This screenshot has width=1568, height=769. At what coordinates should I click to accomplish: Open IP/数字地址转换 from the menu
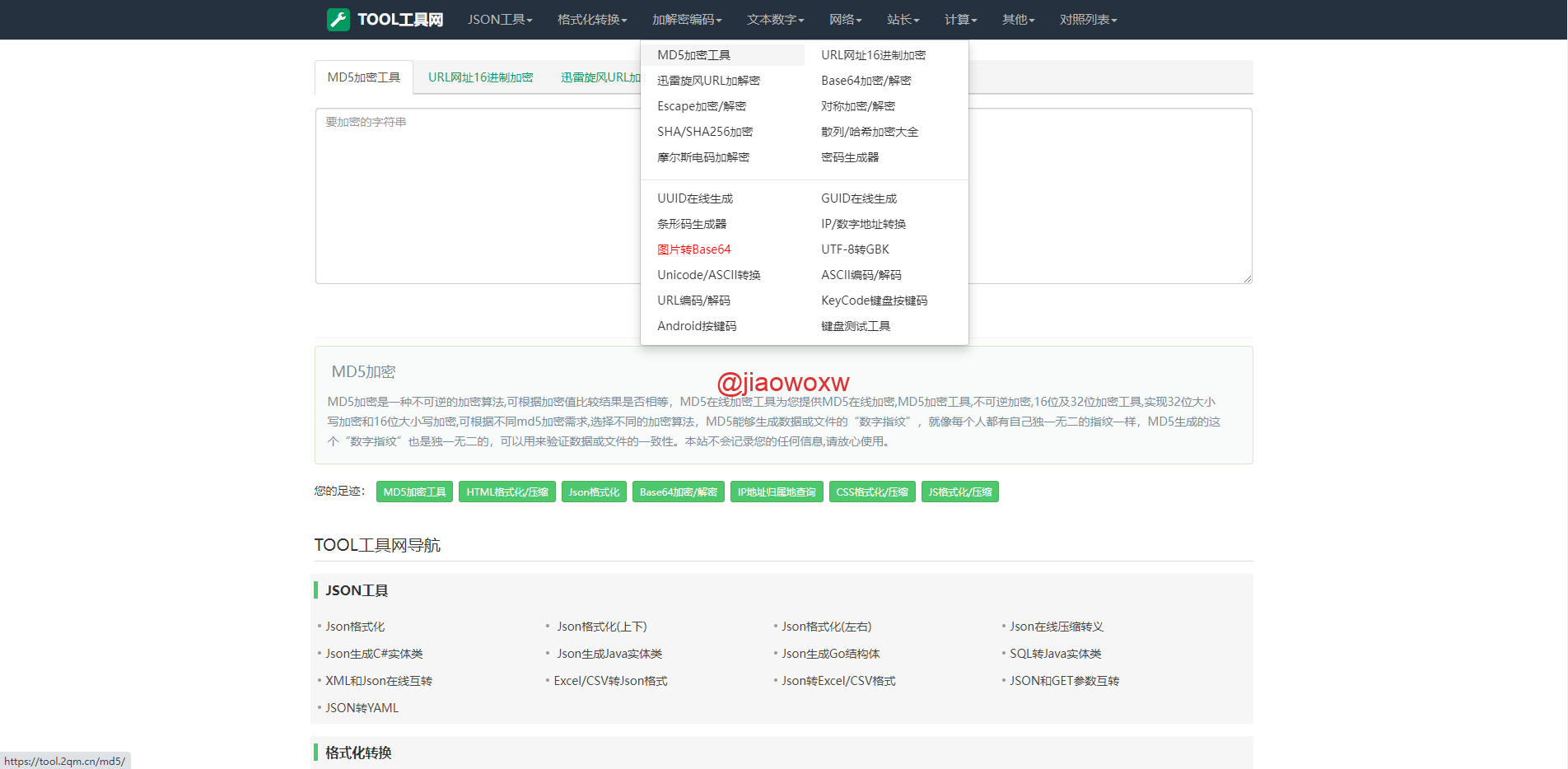coord(863,224)
